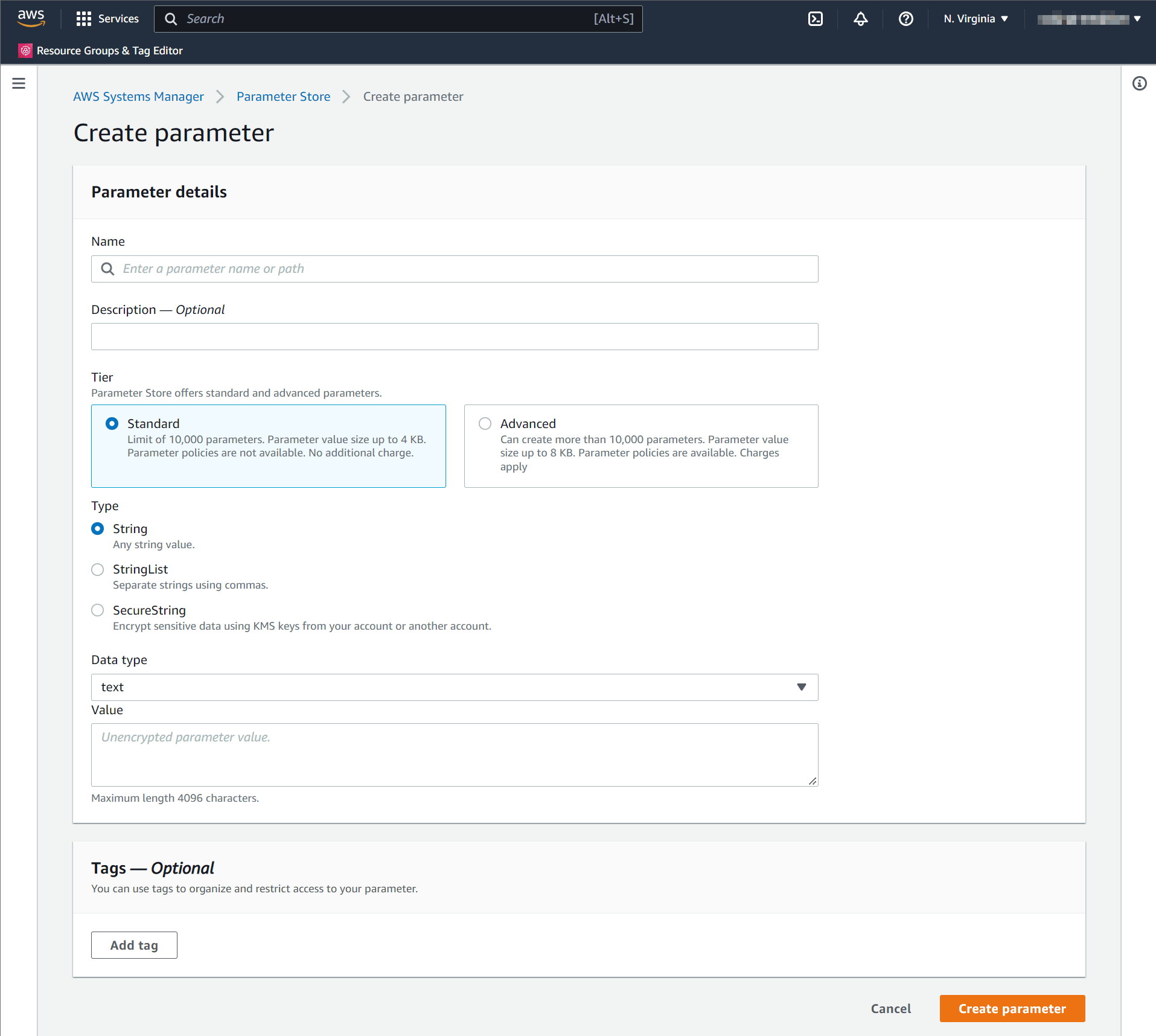Click the parameter Name input field
Screen dimensions: 1156x1036
[454, 269]
